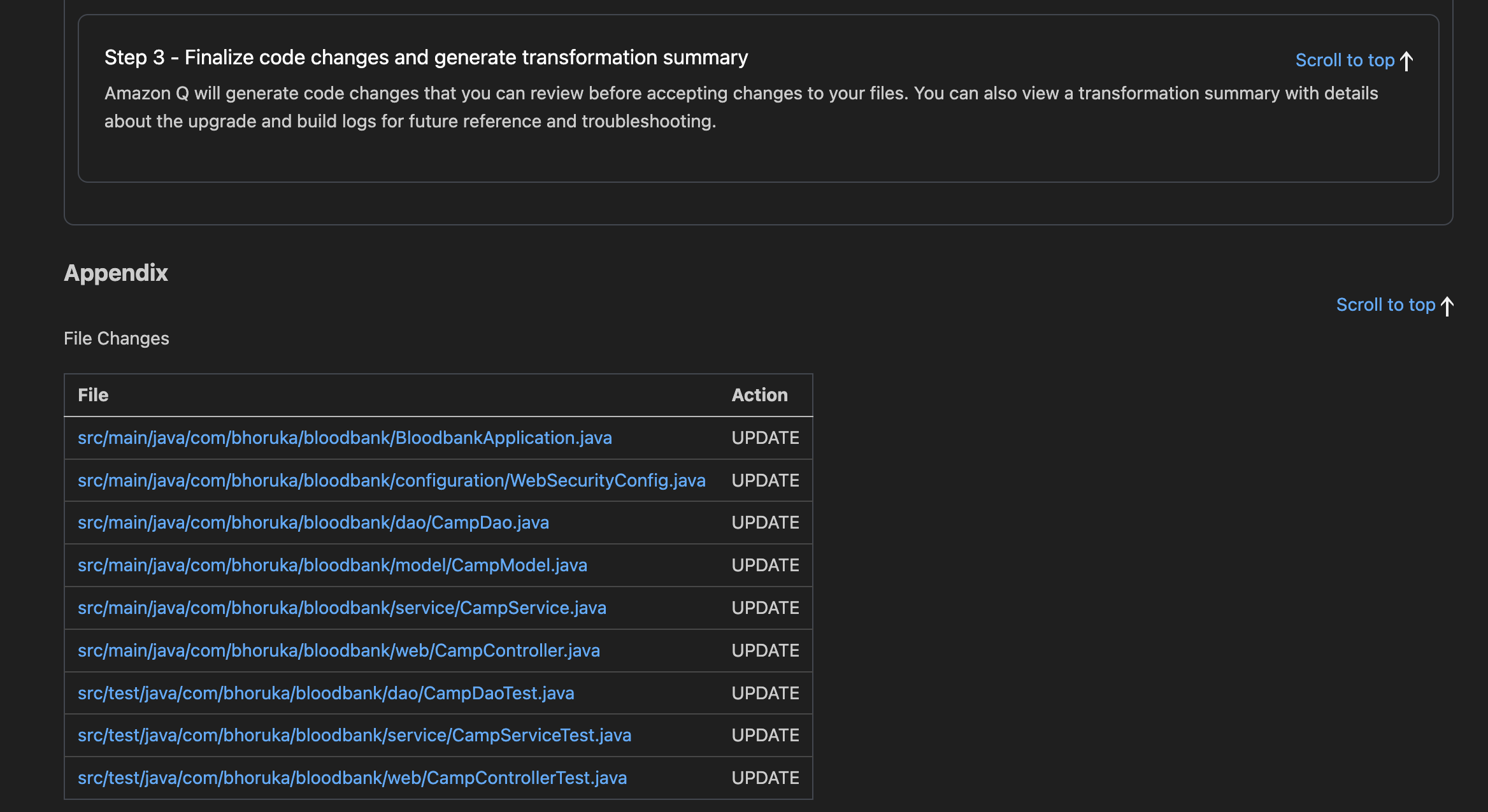Image resolution: width=1488 pixels, height=812 pixels.
Task: Open CampDaoTest.java test file link
Action: click(325, 693)
